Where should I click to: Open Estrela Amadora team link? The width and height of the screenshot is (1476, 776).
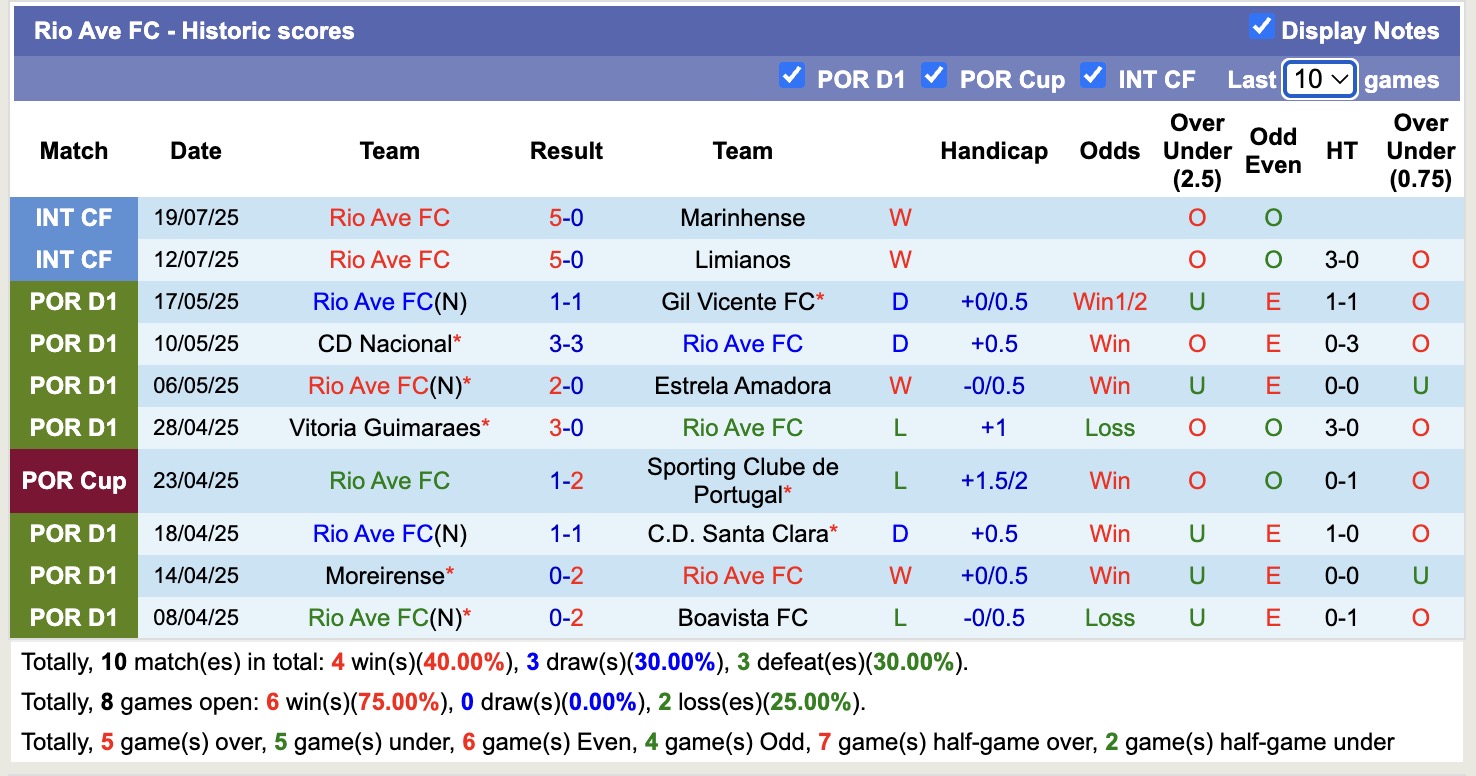tap(742, 386)
